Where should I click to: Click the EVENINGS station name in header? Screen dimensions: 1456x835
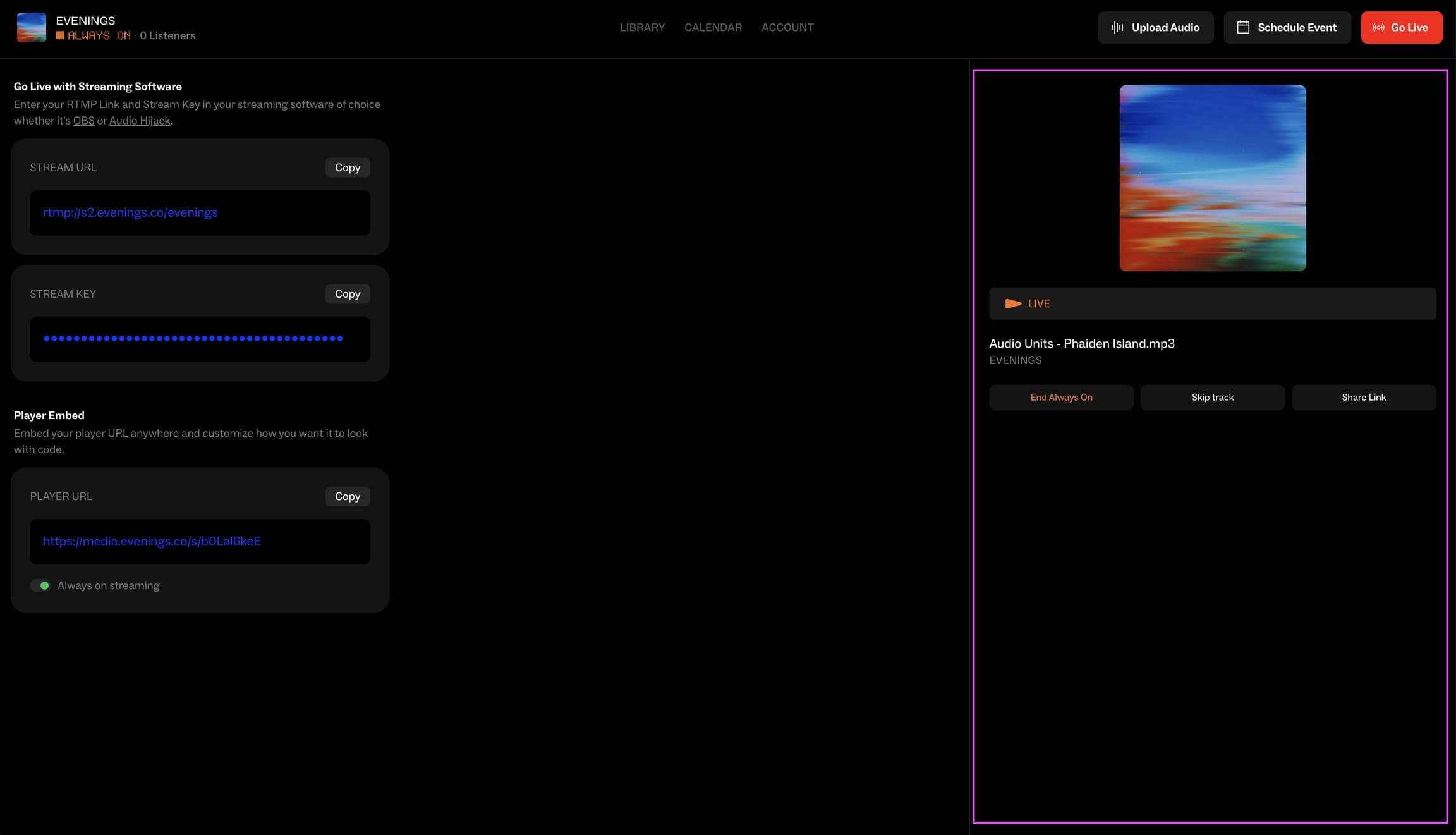(x=85, y=21)
